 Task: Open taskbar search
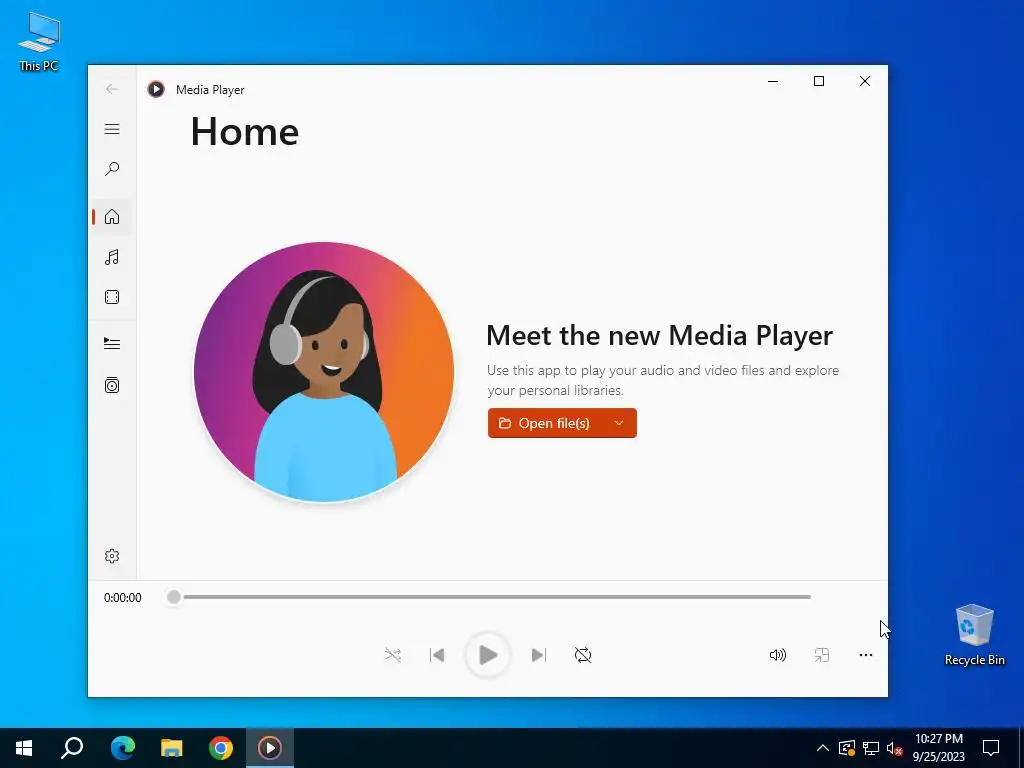(x=72, y=748)
